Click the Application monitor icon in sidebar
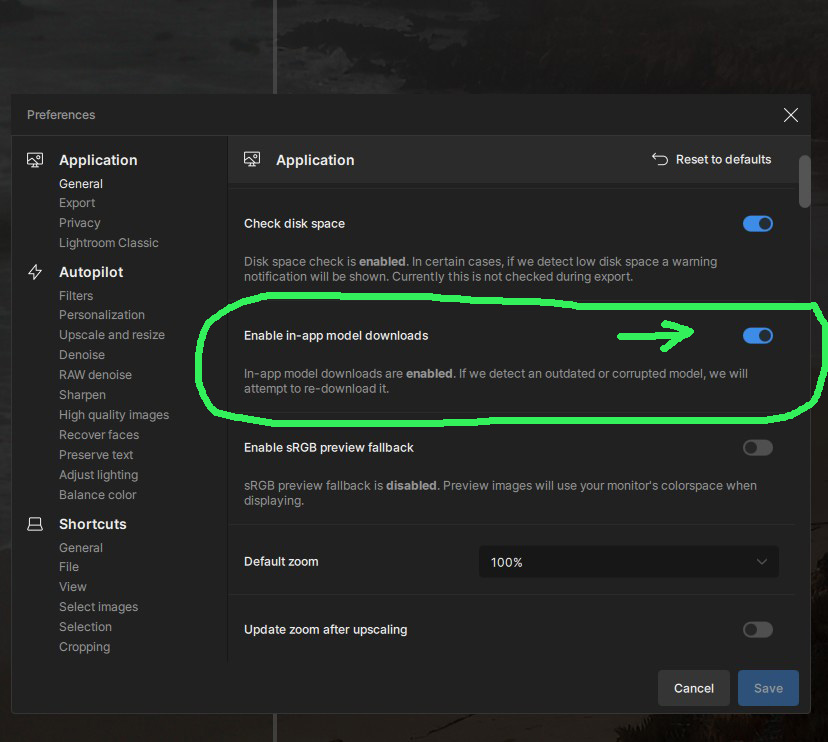The width and height of the screenshot is (828, 742). (35, 160)
